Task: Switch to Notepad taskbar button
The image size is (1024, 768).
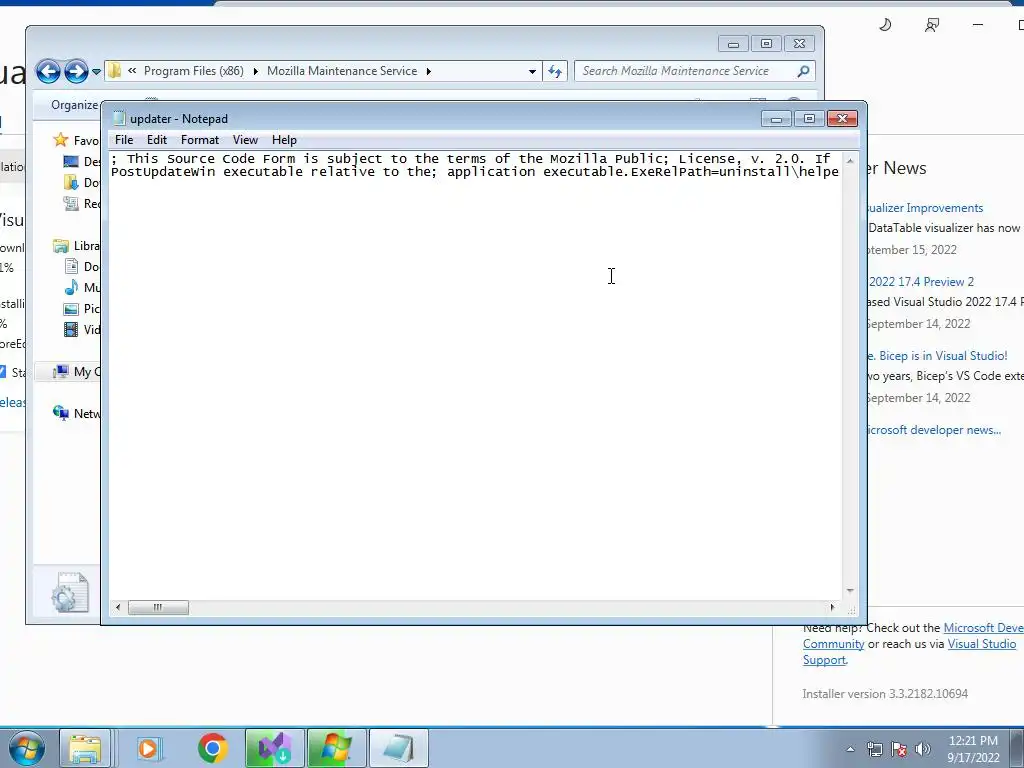Action: 398,748
